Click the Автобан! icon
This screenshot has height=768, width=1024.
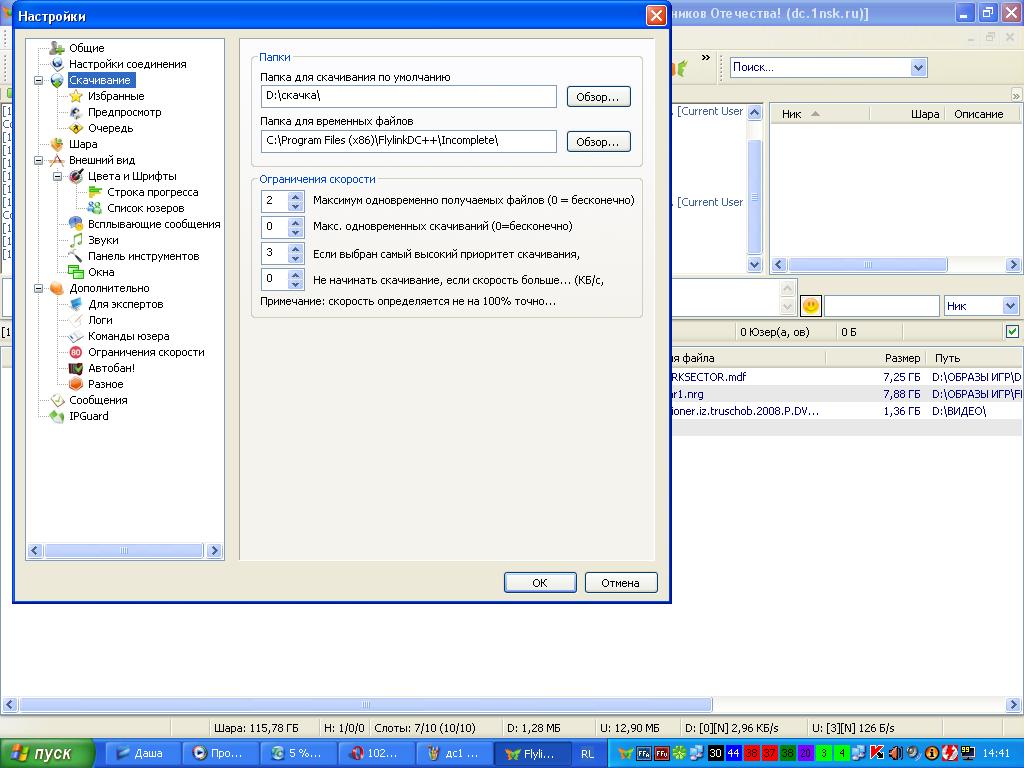(x=76, y=368)
